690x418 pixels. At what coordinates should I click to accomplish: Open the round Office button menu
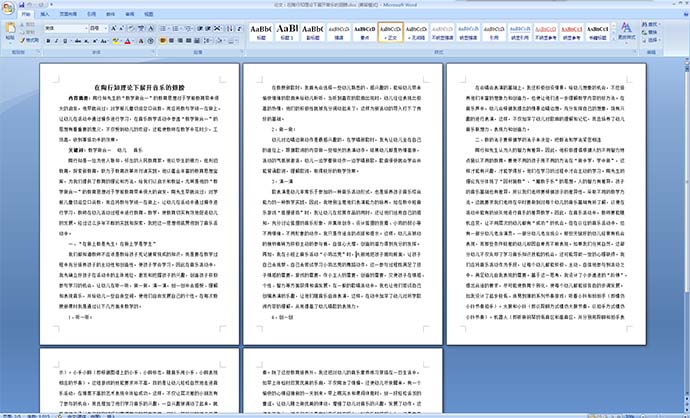click(x=8, y=7)
